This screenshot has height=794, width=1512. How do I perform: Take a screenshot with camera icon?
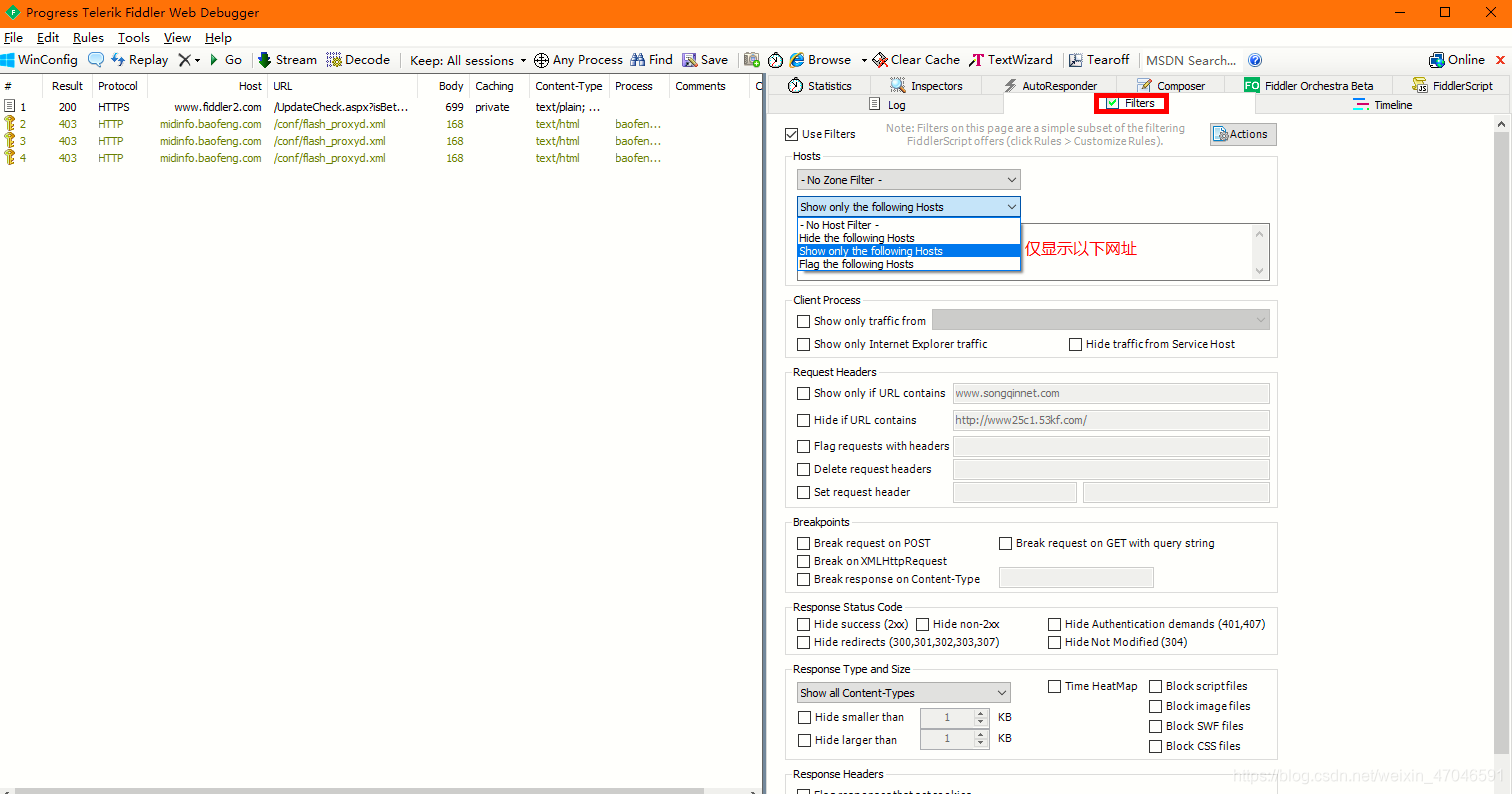(752, 60)
